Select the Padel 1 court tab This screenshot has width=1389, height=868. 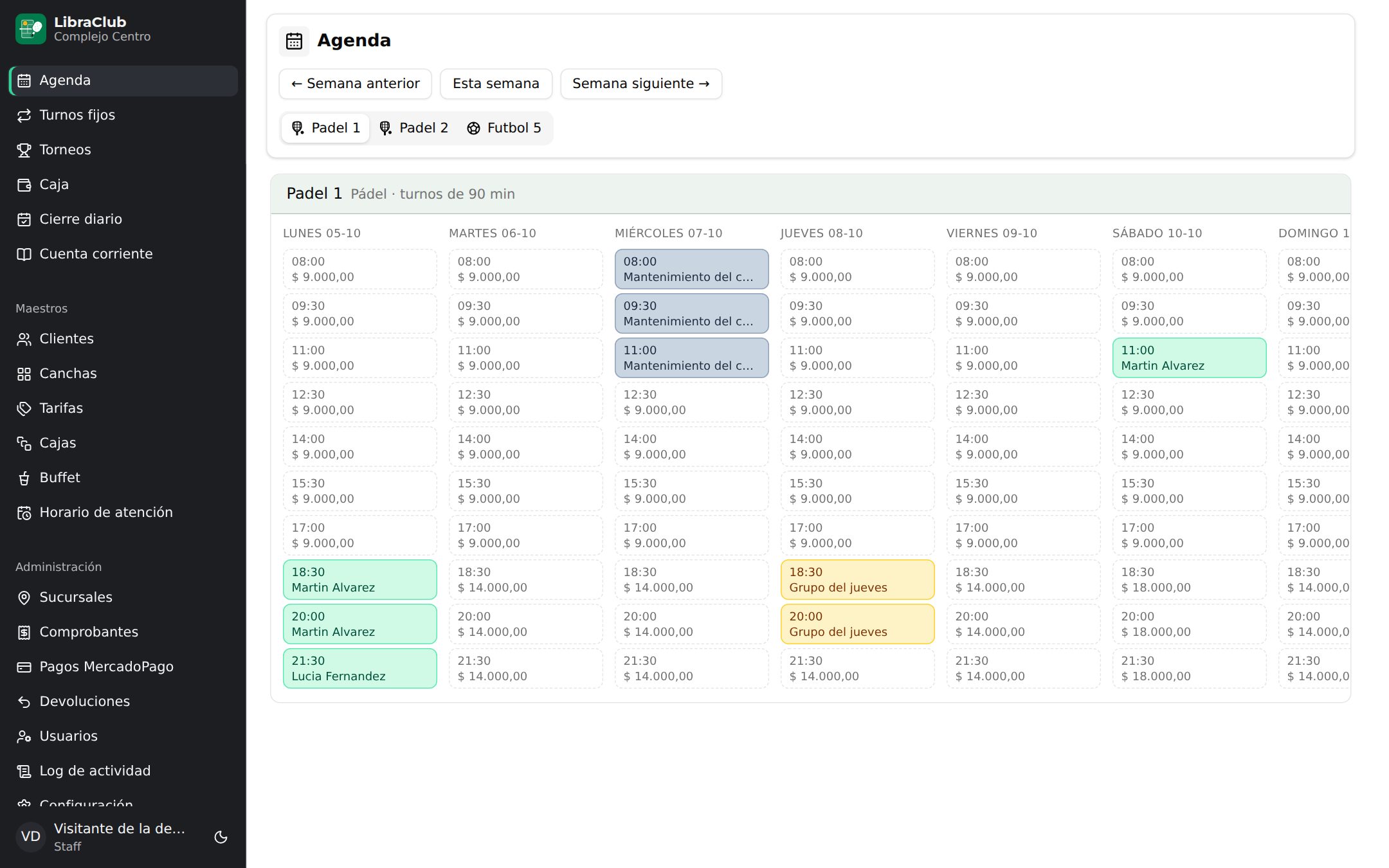(x=325, y=128)
